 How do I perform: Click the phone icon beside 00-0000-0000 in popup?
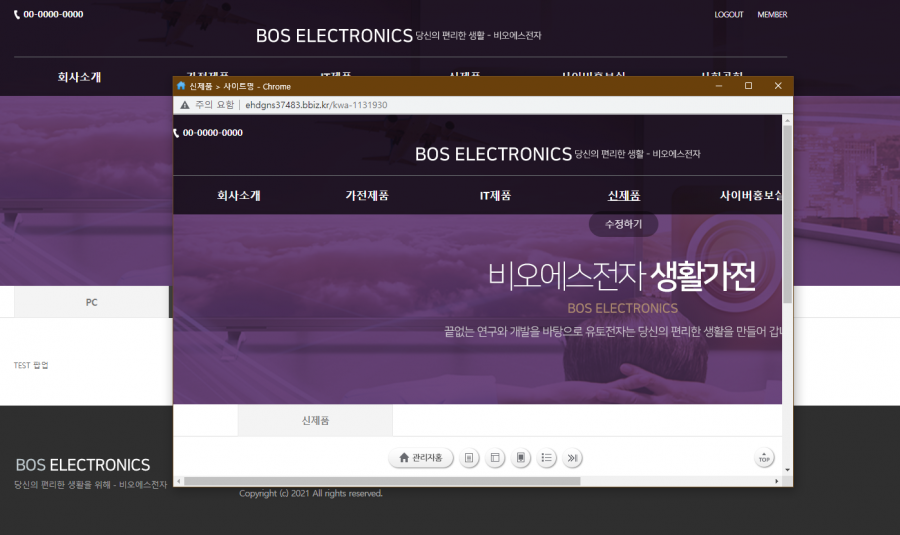pos(177,133)
